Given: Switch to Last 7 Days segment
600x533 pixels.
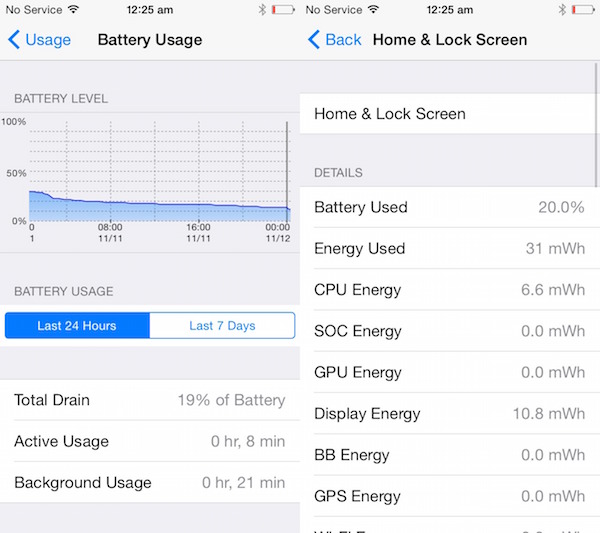Looking at the screenshot, I should [222, 326].
